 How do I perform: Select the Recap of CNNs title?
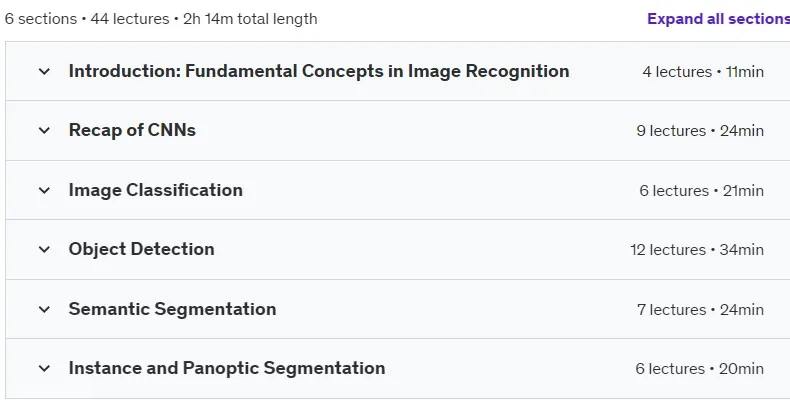tap(132, 130)
